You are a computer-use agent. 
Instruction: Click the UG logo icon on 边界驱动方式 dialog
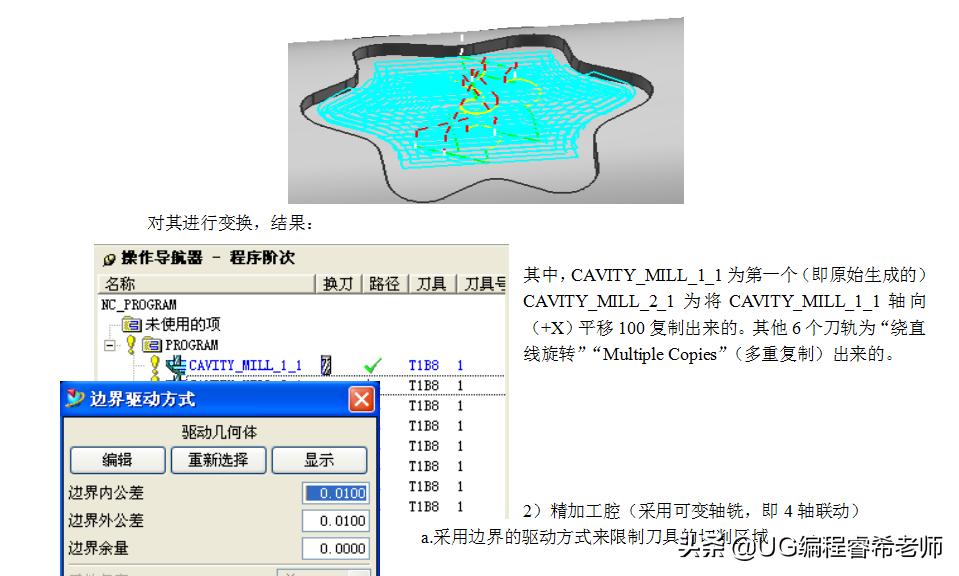(74, 399)
